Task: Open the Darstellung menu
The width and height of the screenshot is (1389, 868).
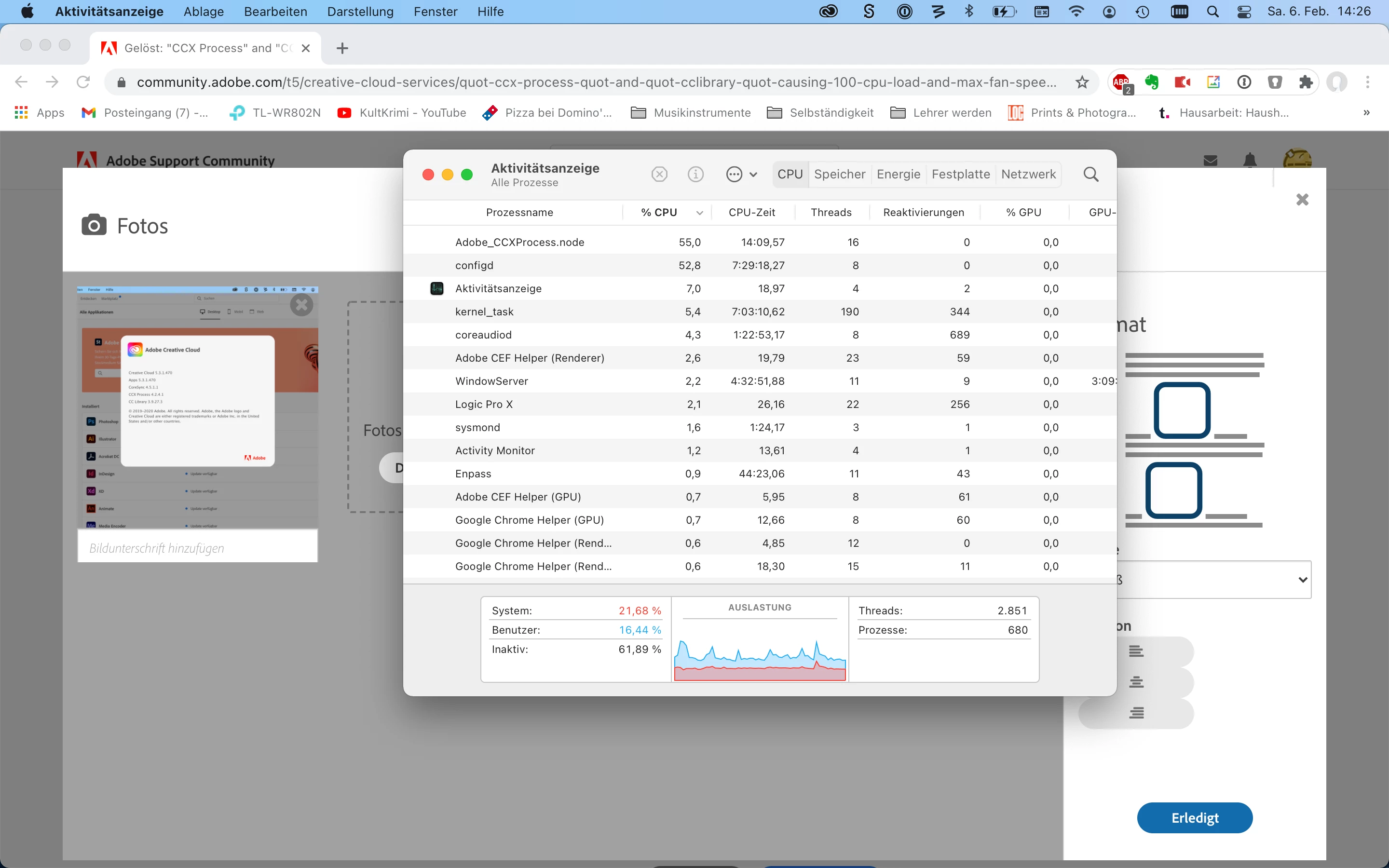Action: point(360,12)
